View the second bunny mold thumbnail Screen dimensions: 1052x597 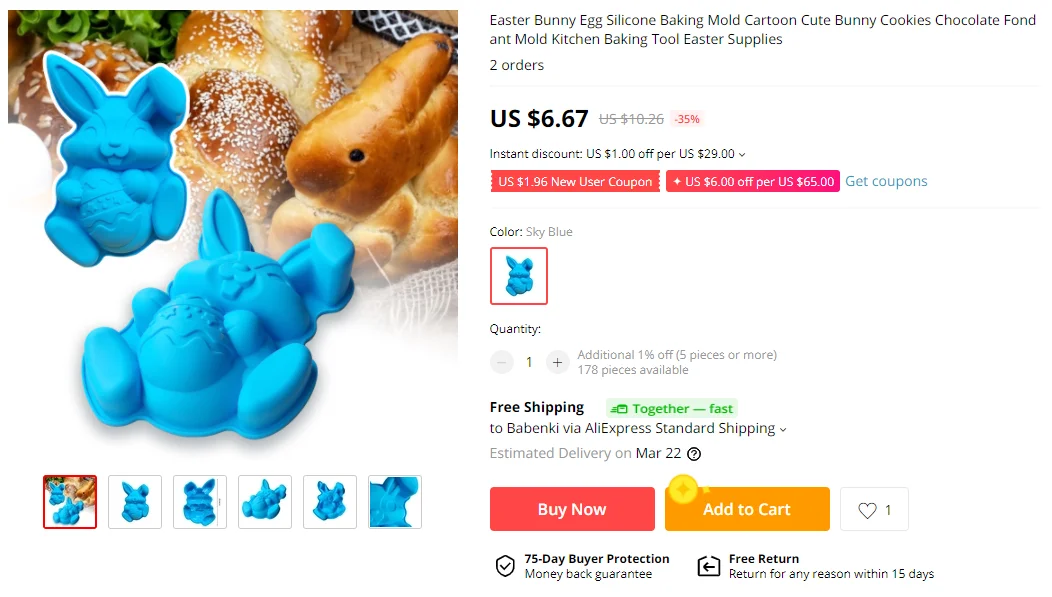coord(135,502)
